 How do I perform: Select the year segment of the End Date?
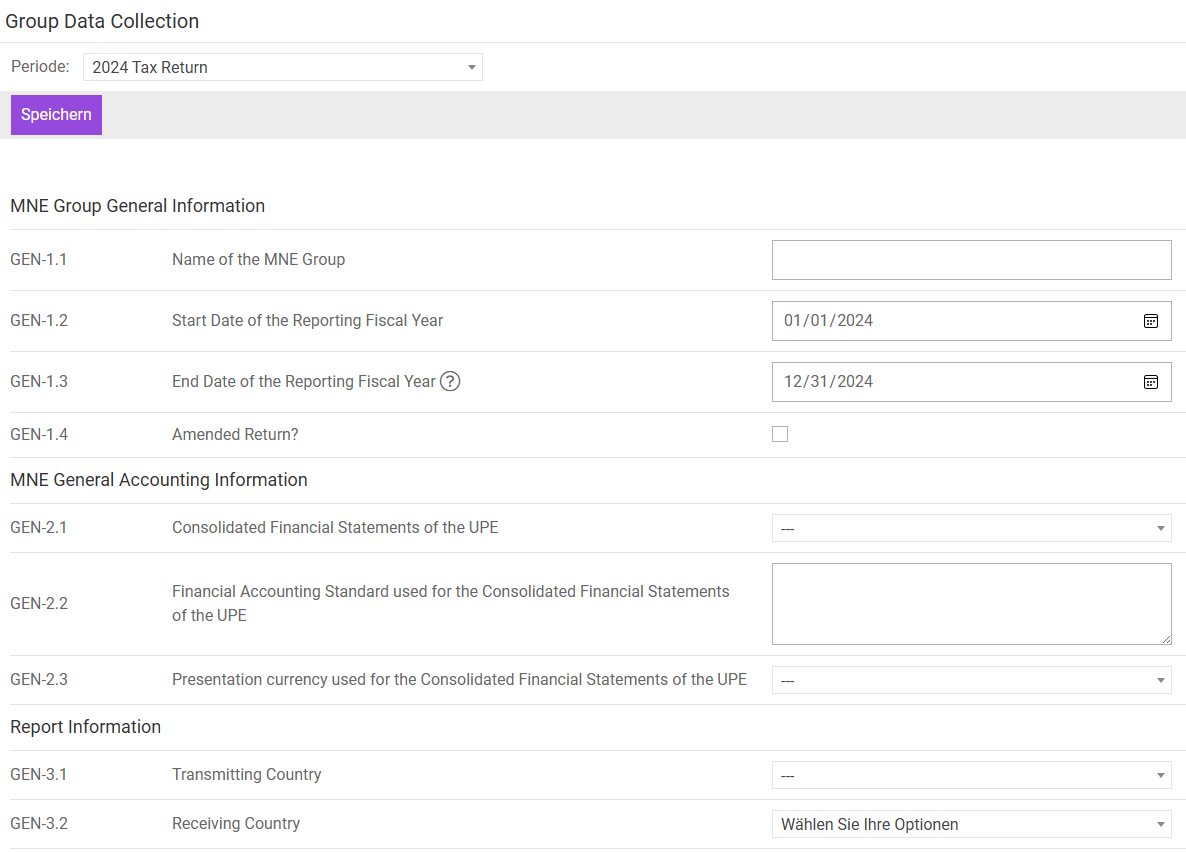[855, 382]
